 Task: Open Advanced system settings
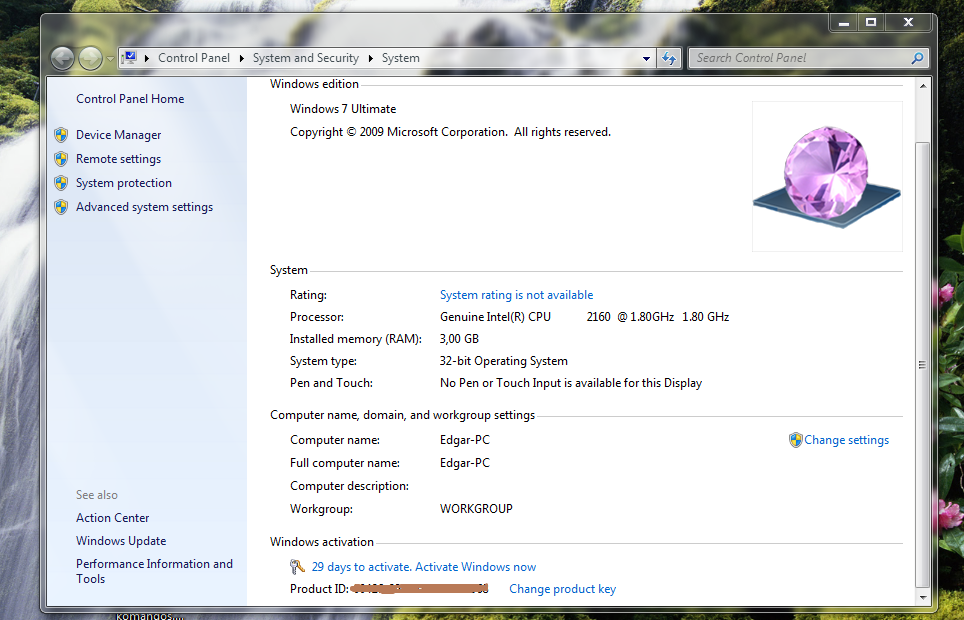click(x=144, y=207)
